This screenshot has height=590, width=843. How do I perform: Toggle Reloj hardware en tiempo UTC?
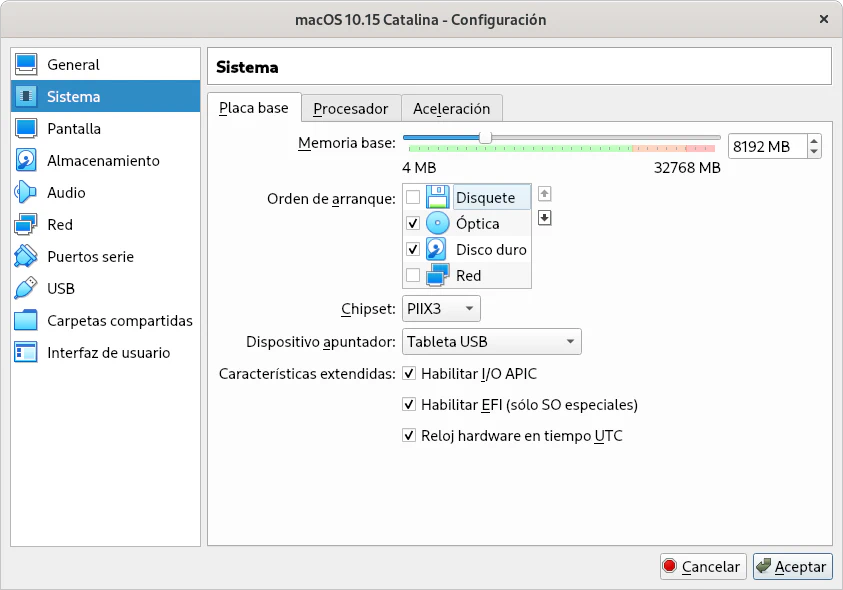(409, 435)
